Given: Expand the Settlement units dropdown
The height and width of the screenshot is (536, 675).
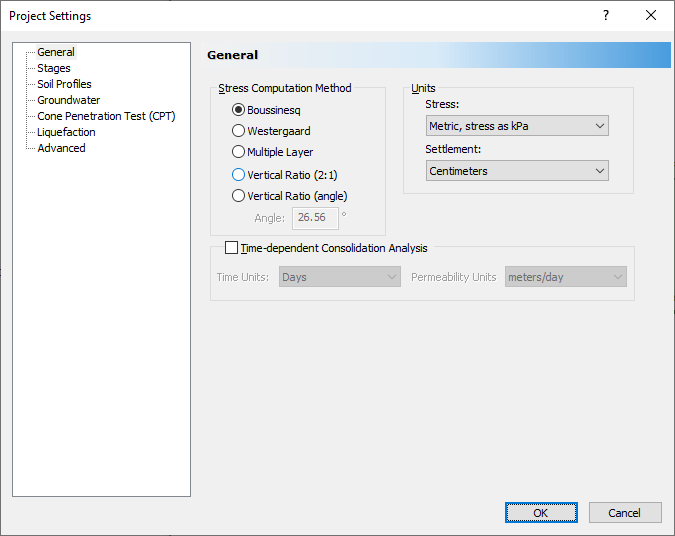Looking at the screenshot, I should tap(516, 171).
